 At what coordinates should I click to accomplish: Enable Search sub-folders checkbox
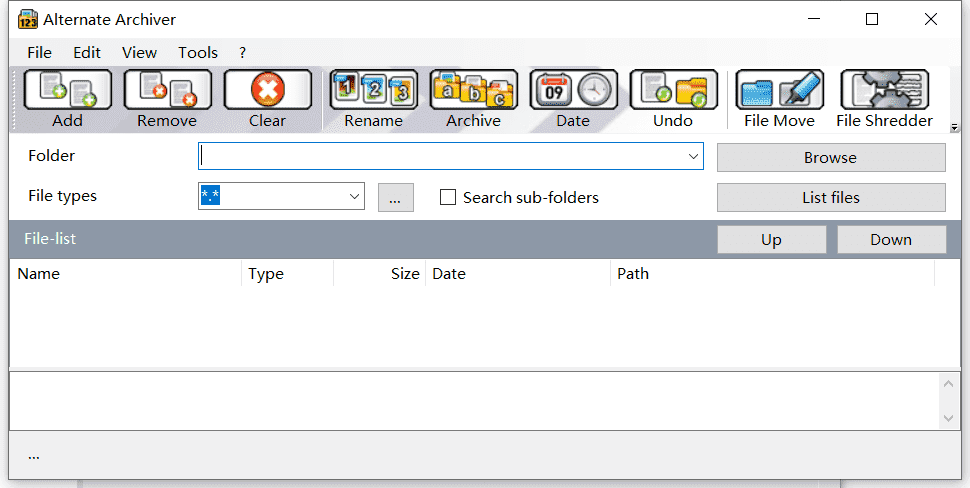(447, 197)
